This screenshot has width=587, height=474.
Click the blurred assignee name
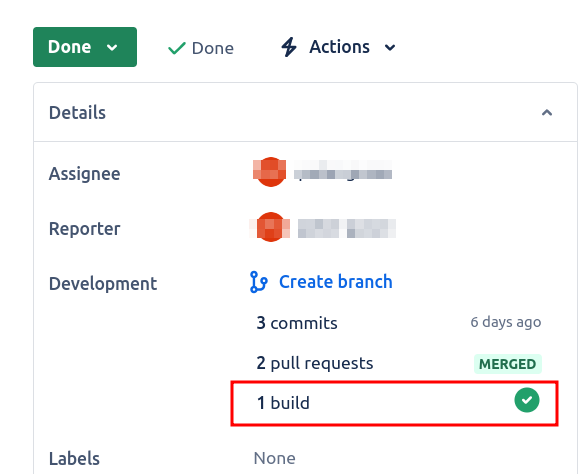[343, 170]
